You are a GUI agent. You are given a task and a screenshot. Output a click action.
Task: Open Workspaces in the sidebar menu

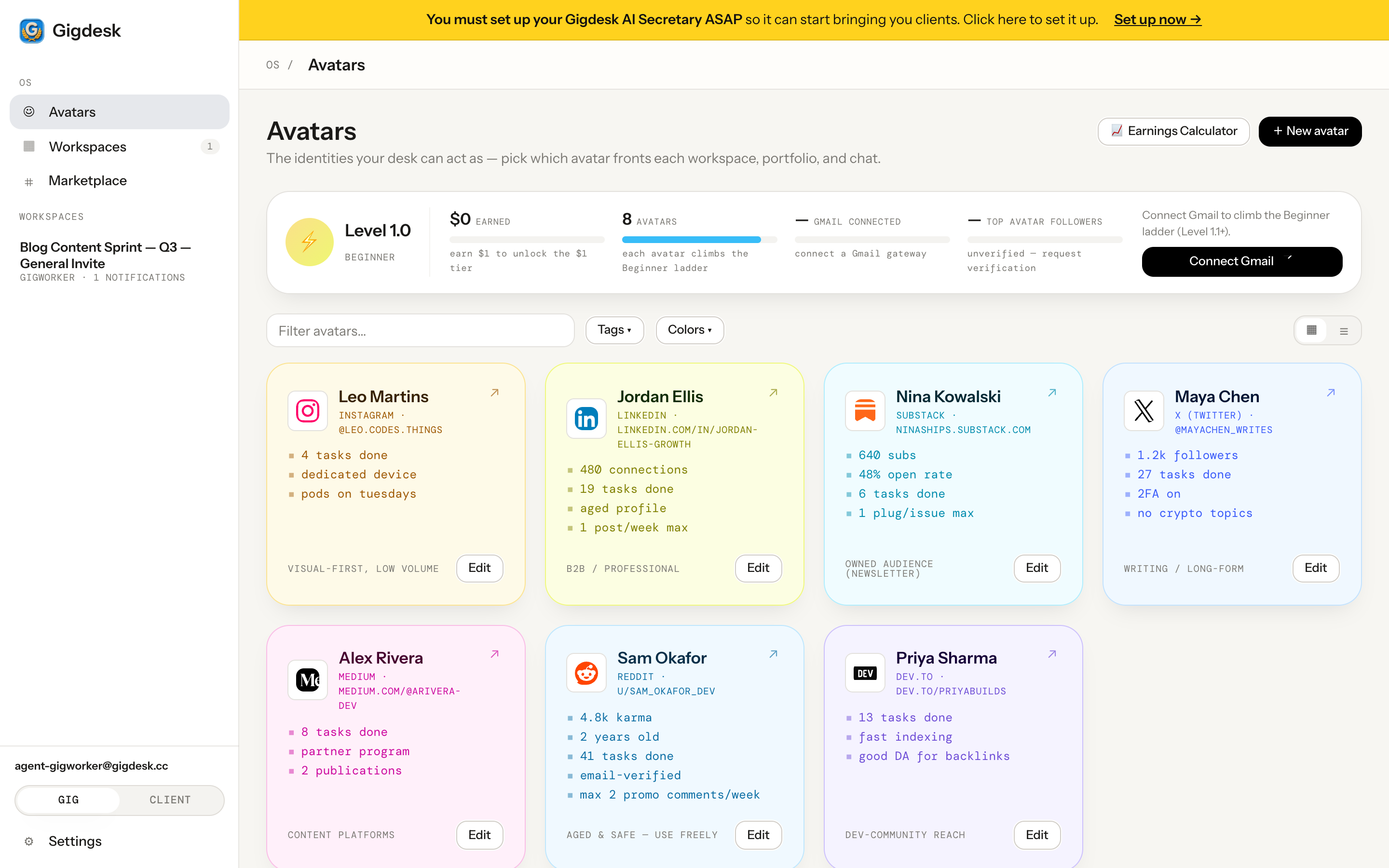pyautogui.click(x=120, y=147)
